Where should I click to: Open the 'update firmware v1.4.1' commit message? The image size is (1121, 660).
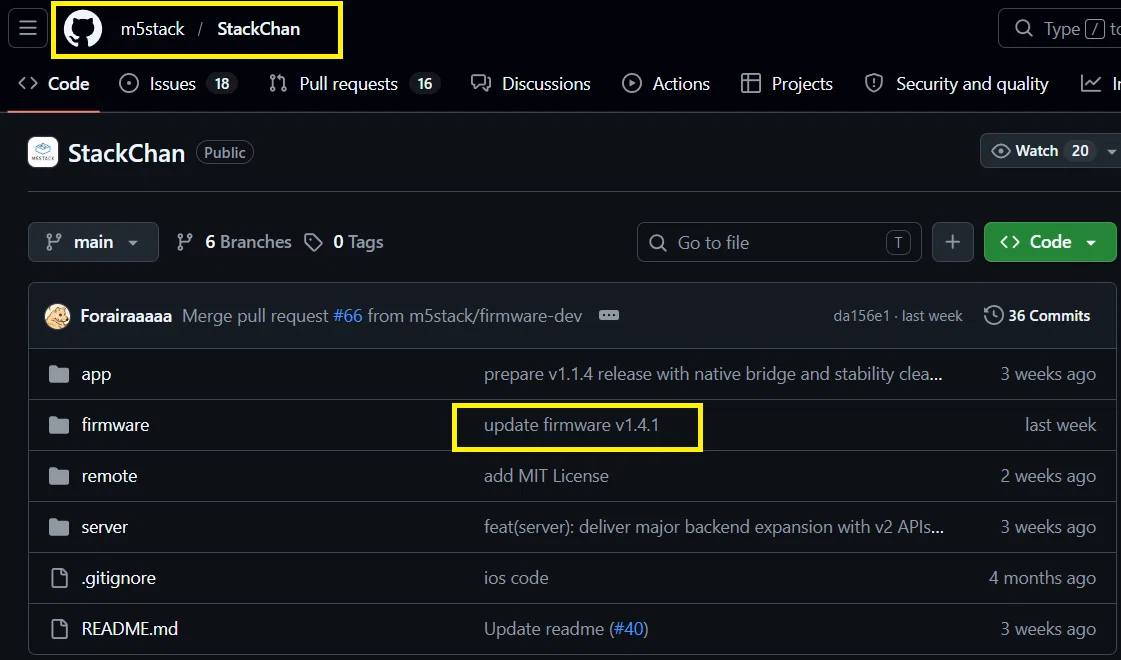point(571,425)
